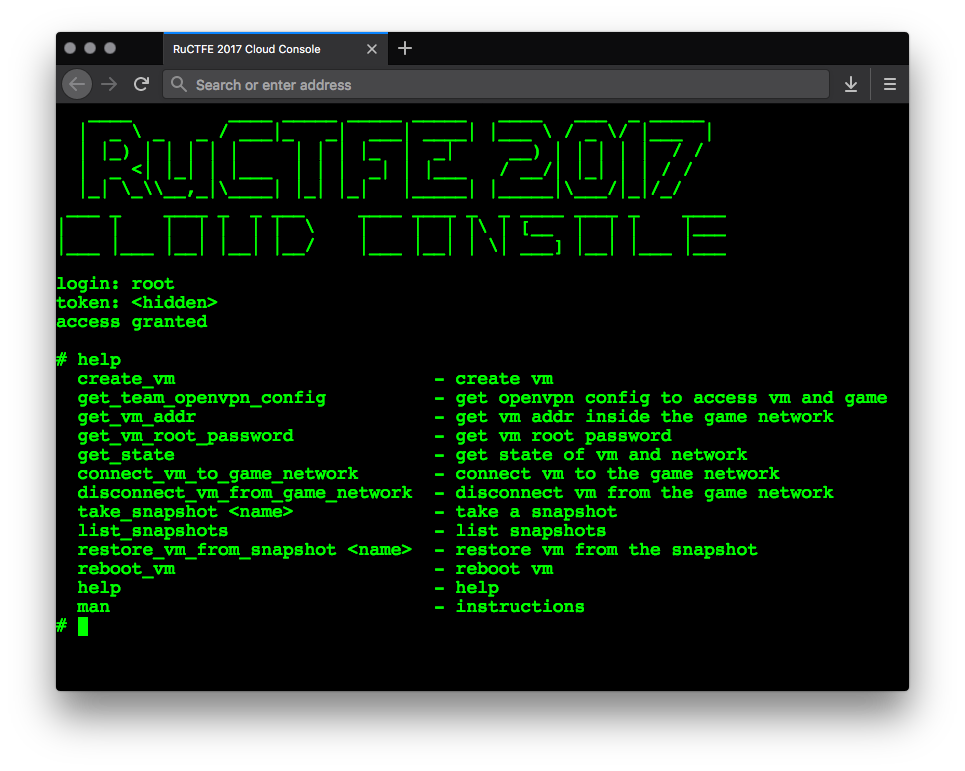Click the 'RuCTFE 2017' ASCII art banner

396,160
